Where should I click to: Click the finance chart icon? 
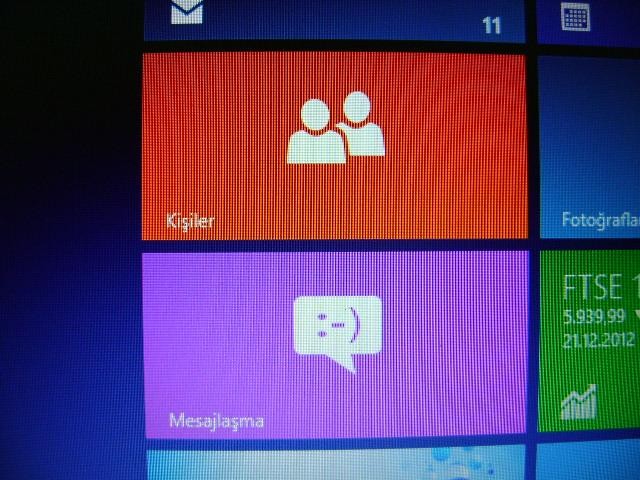[579, 402]
